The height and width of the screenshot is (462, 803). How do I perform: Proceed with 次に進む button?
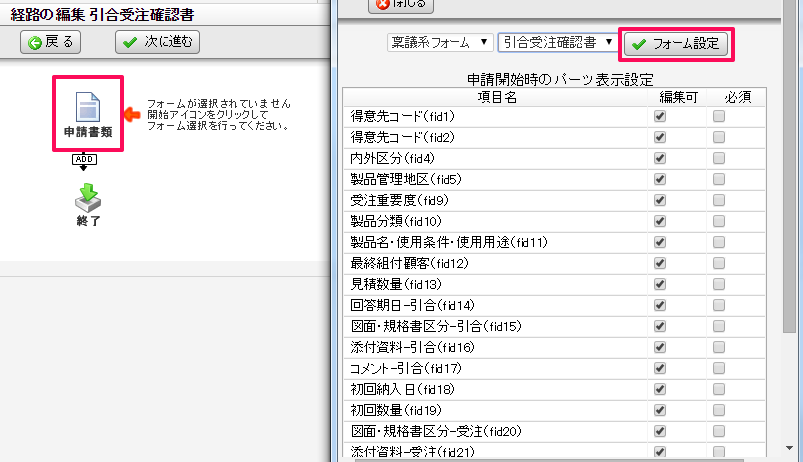click(x=157, y=42)
